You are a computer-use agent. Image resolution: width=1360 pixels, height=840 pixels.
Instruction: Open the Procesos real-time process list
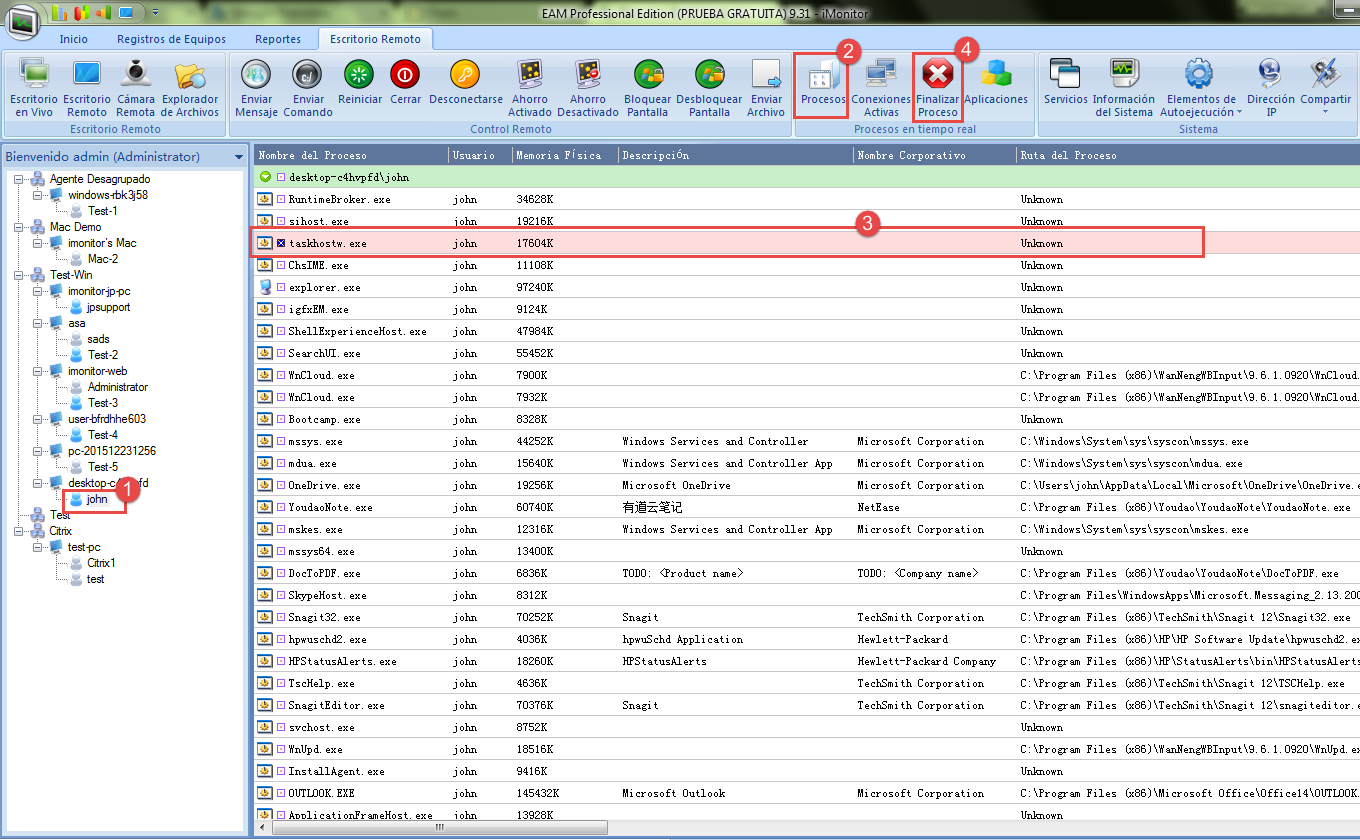pyautogui.click(x=823, y=82)
